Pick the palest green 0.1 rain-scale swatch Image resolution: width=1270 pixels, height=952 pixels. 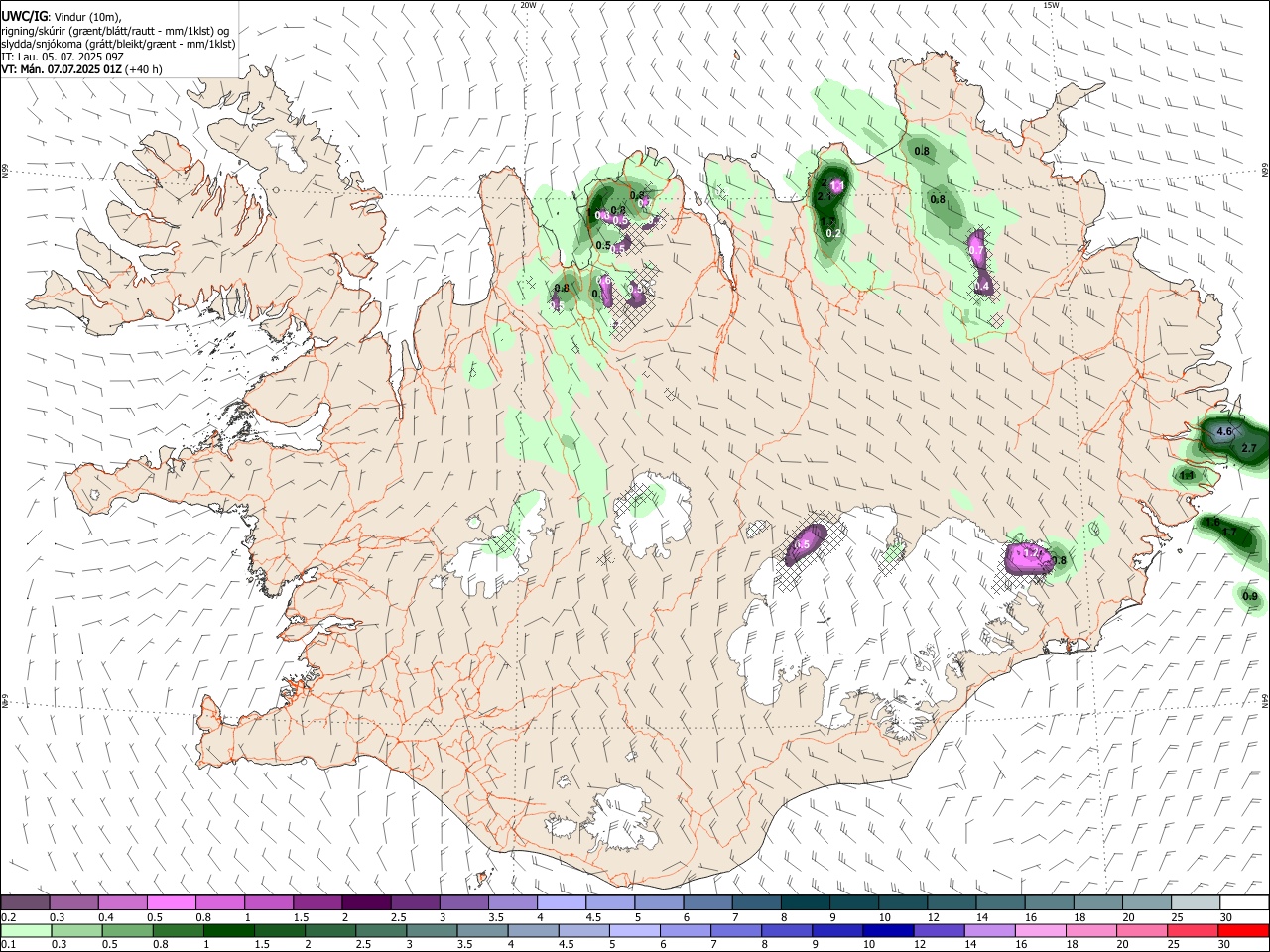coord(26,930)
